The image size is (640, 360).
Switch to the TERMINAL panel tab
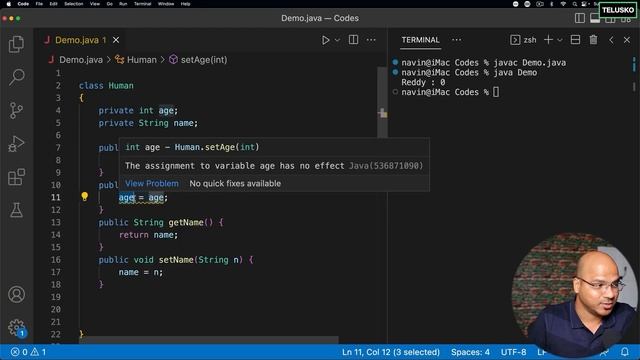click(x=420, y=40)
